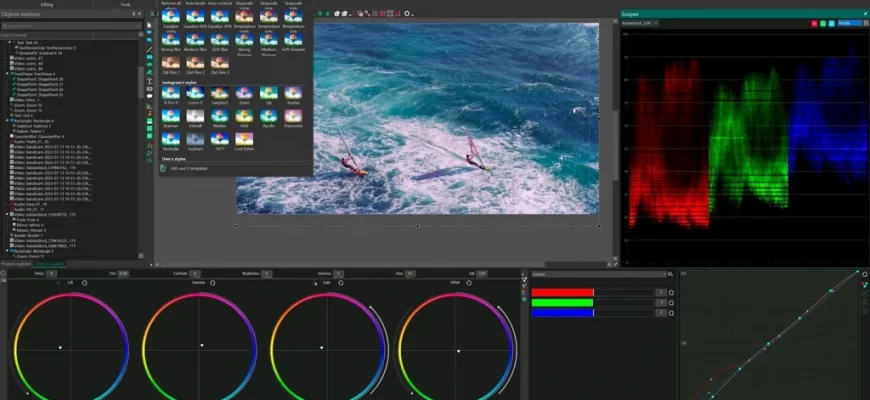870x400 pixels.
Task: Collapse the Rectangle 5 tree node
Action: (x=7, y=251)
